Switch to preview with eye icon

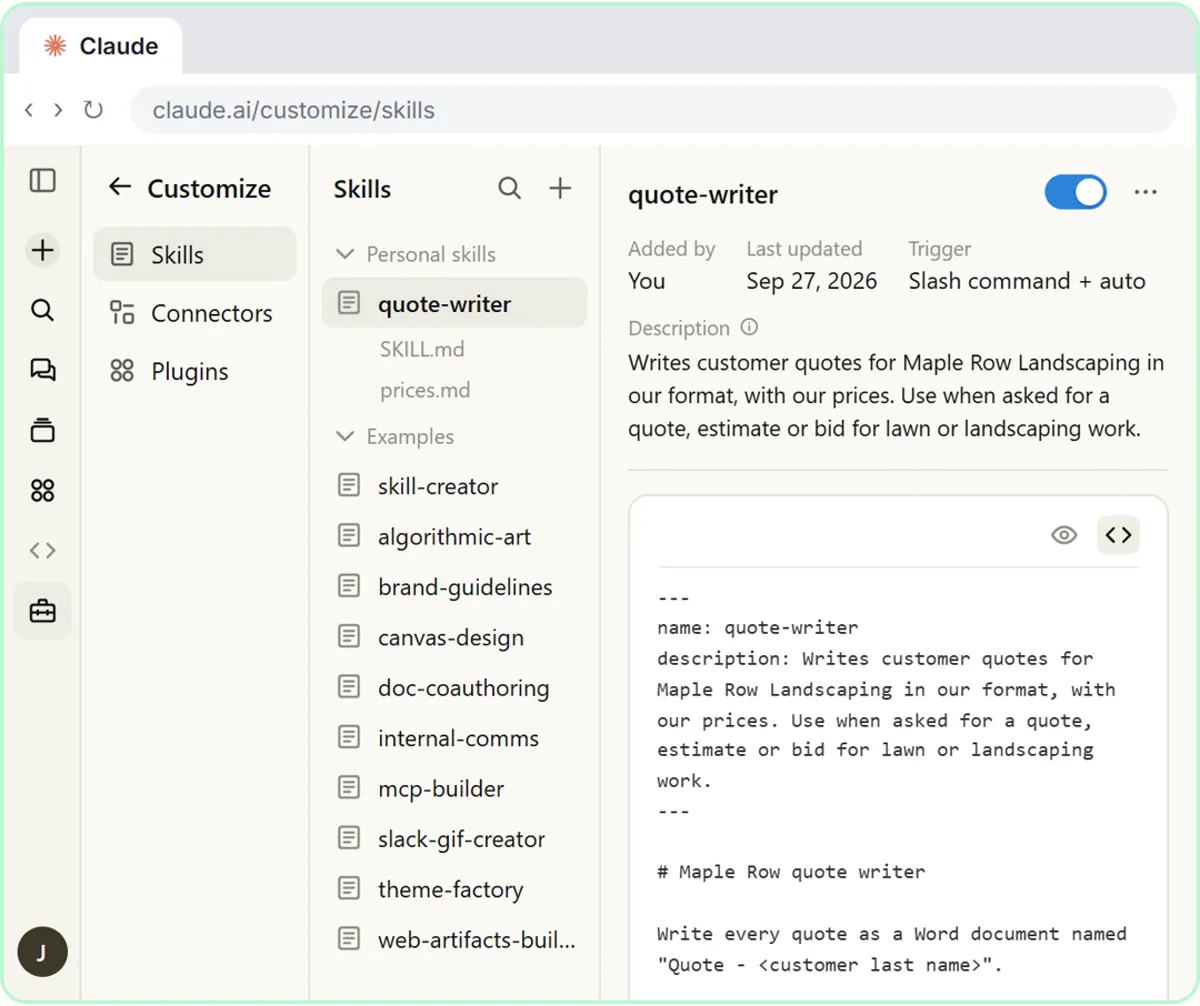(x=1064, y=535)
